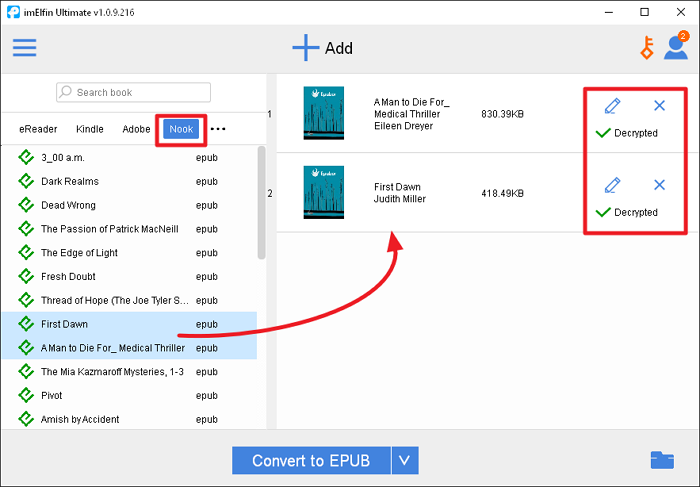The image size is (700, 487).
Task: Click author name Judith Miller
Action: coord(400,199)
